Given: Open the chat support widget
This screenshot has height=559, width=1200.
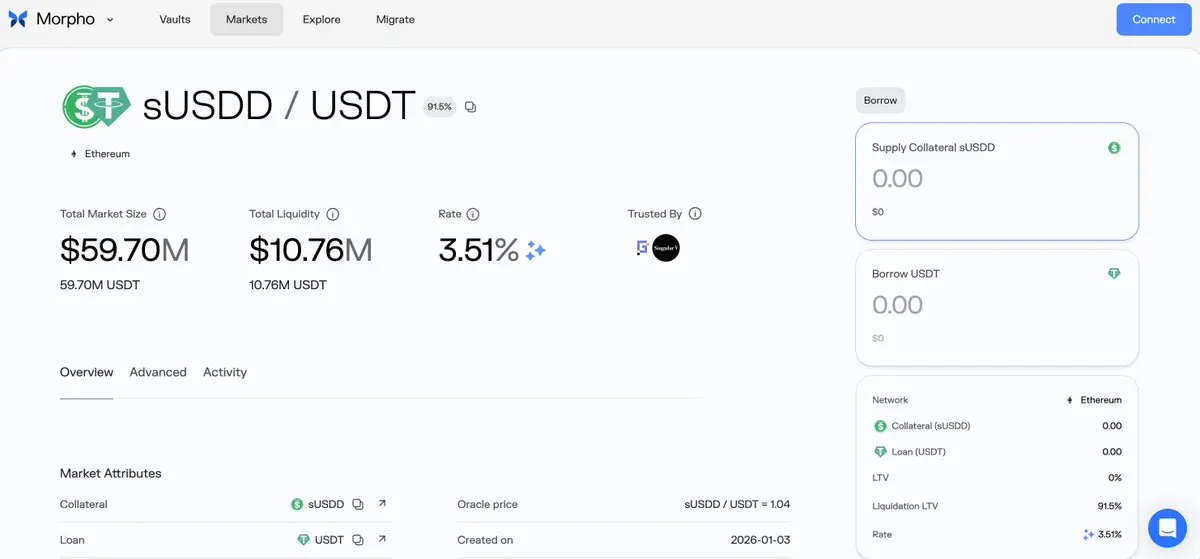Looking at the screenshot, I should point(1167,526).
